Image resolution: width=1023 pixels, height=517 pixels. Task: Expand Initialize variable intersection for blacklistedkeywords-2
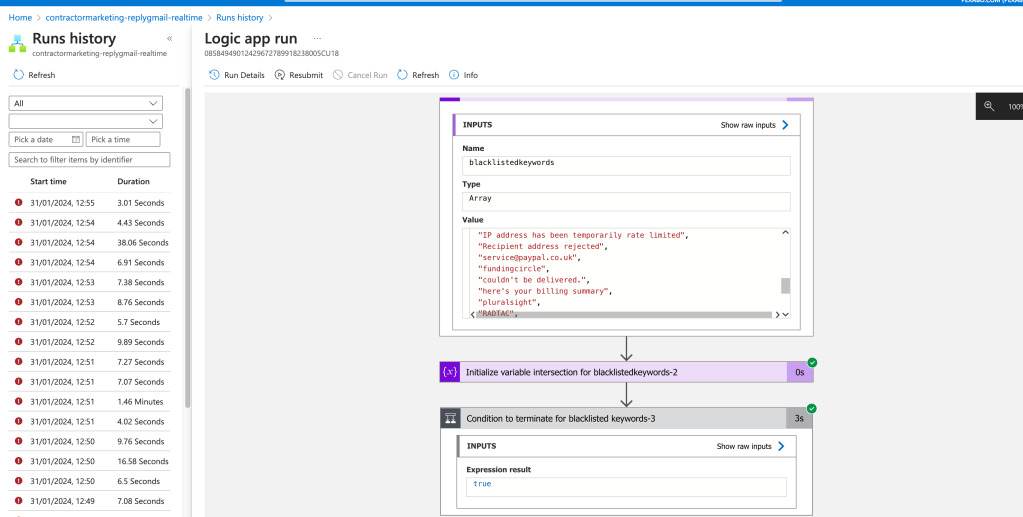pyautogui.click(x=626, y=372)
